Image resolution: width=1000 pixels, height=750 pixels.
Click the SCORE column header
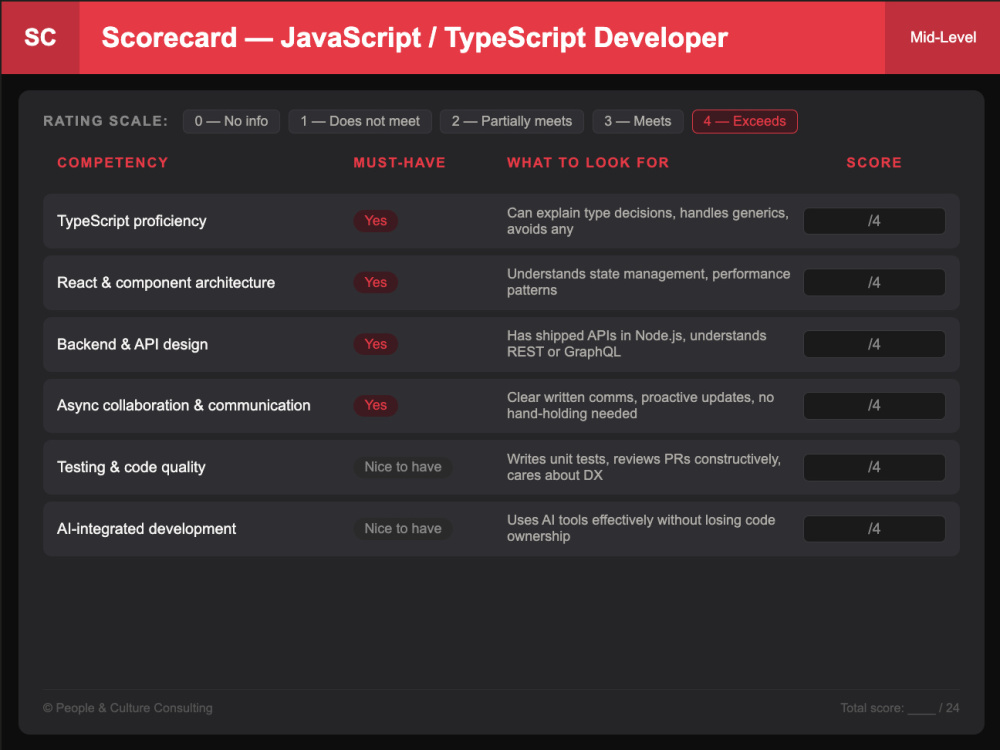(x=874, y=163)
